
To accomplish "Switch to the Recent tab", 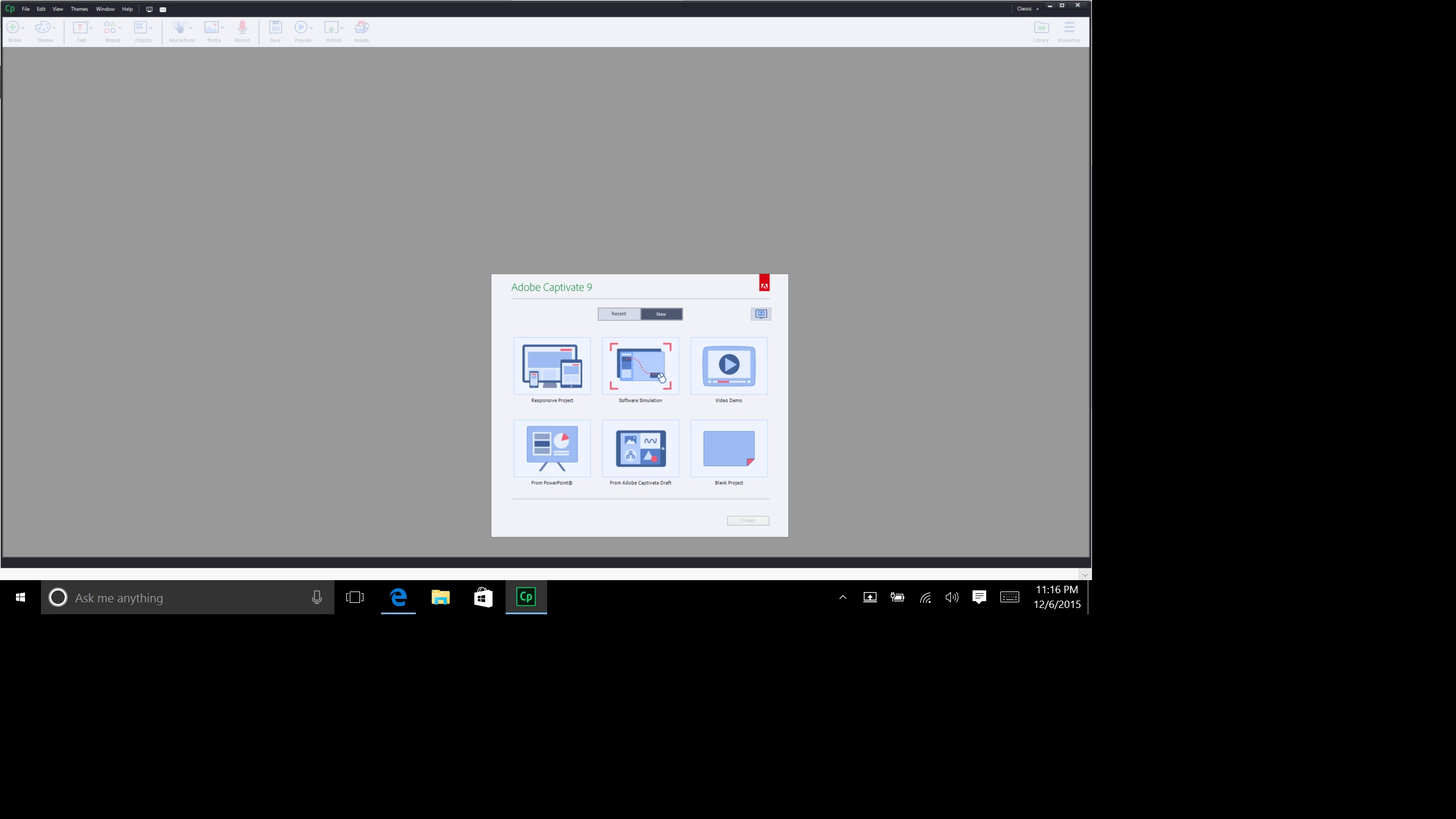I will tap(619, 314).
